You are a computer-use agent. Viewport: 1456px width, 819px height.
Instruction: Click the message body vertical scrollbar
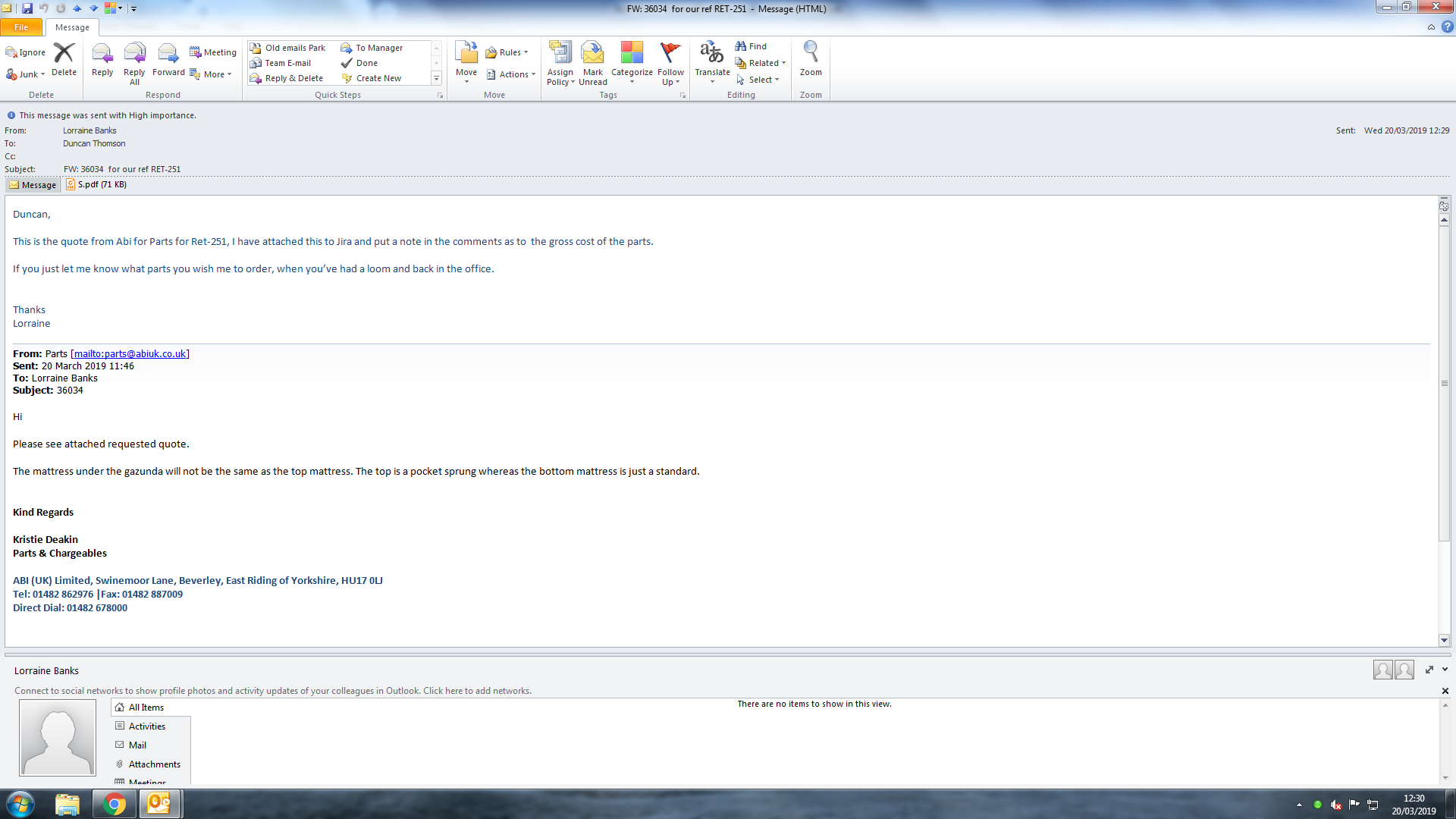click(x=1444, y=384)
